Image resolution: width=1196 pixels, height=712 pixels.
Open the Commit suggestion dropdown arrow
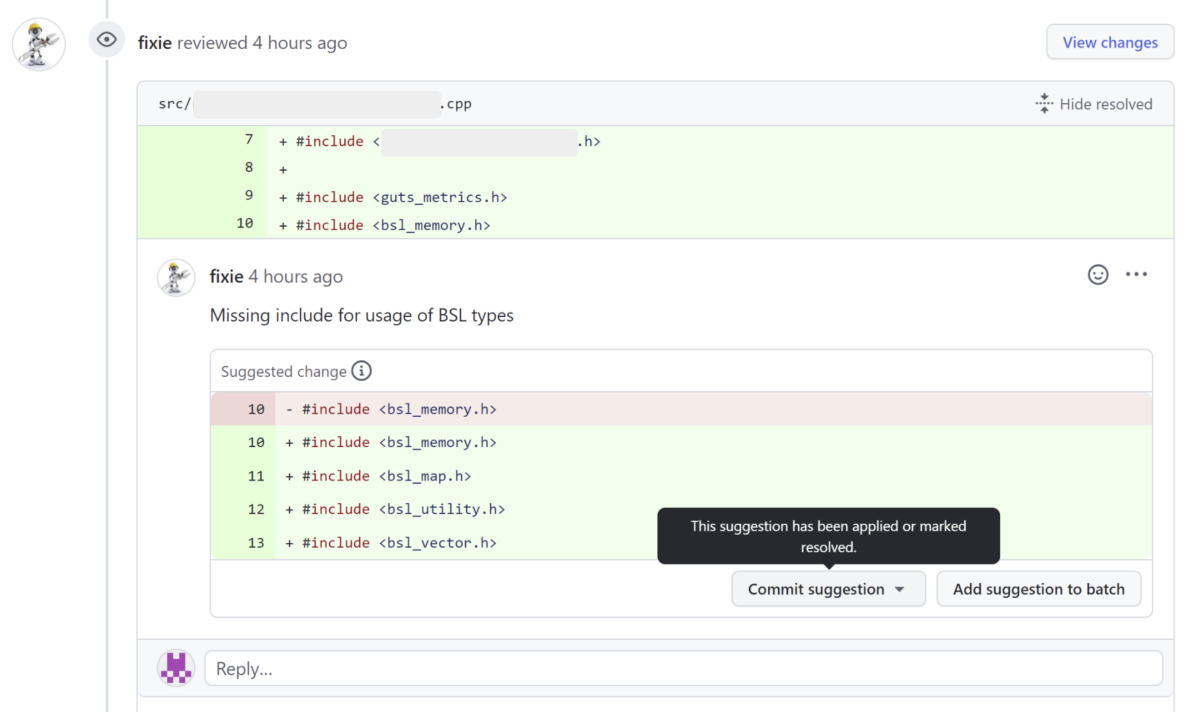[x=899, y=589]
